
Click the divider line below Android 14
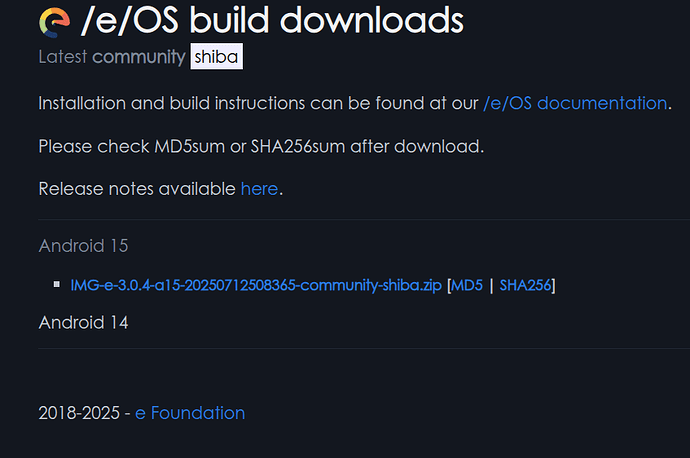[364, 348]
